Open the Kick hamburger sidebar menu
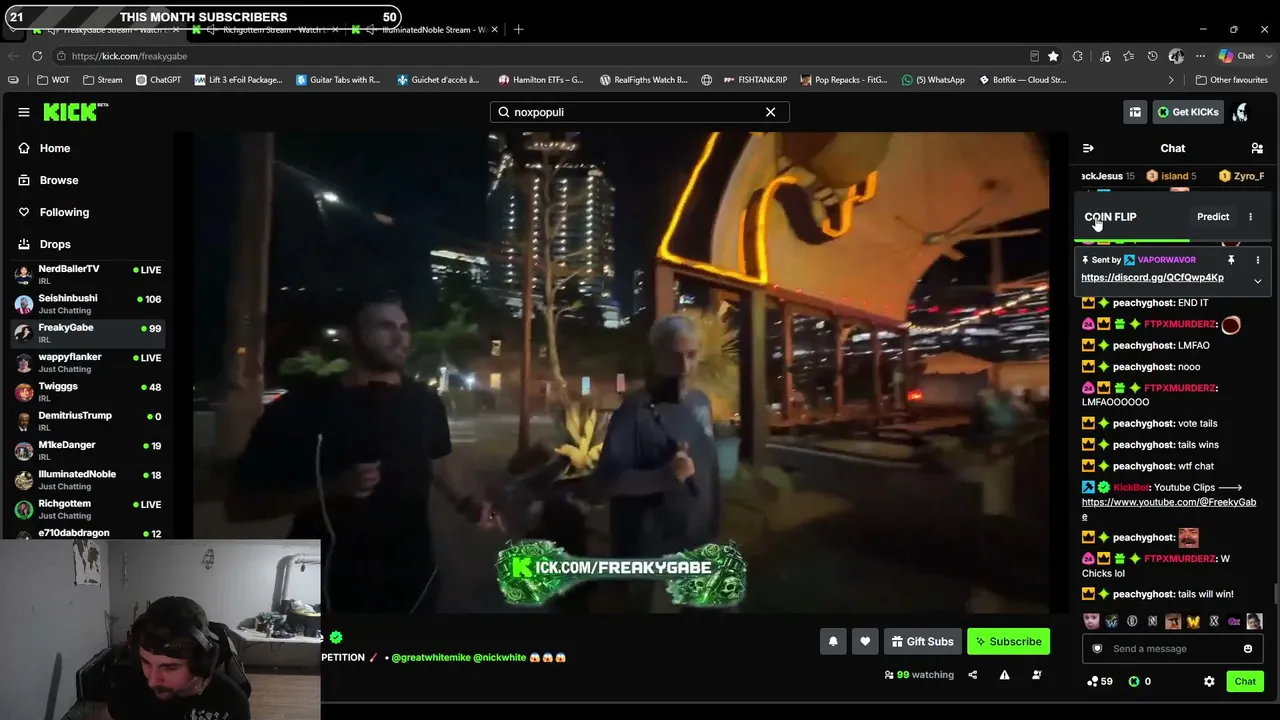 point(24,112)
